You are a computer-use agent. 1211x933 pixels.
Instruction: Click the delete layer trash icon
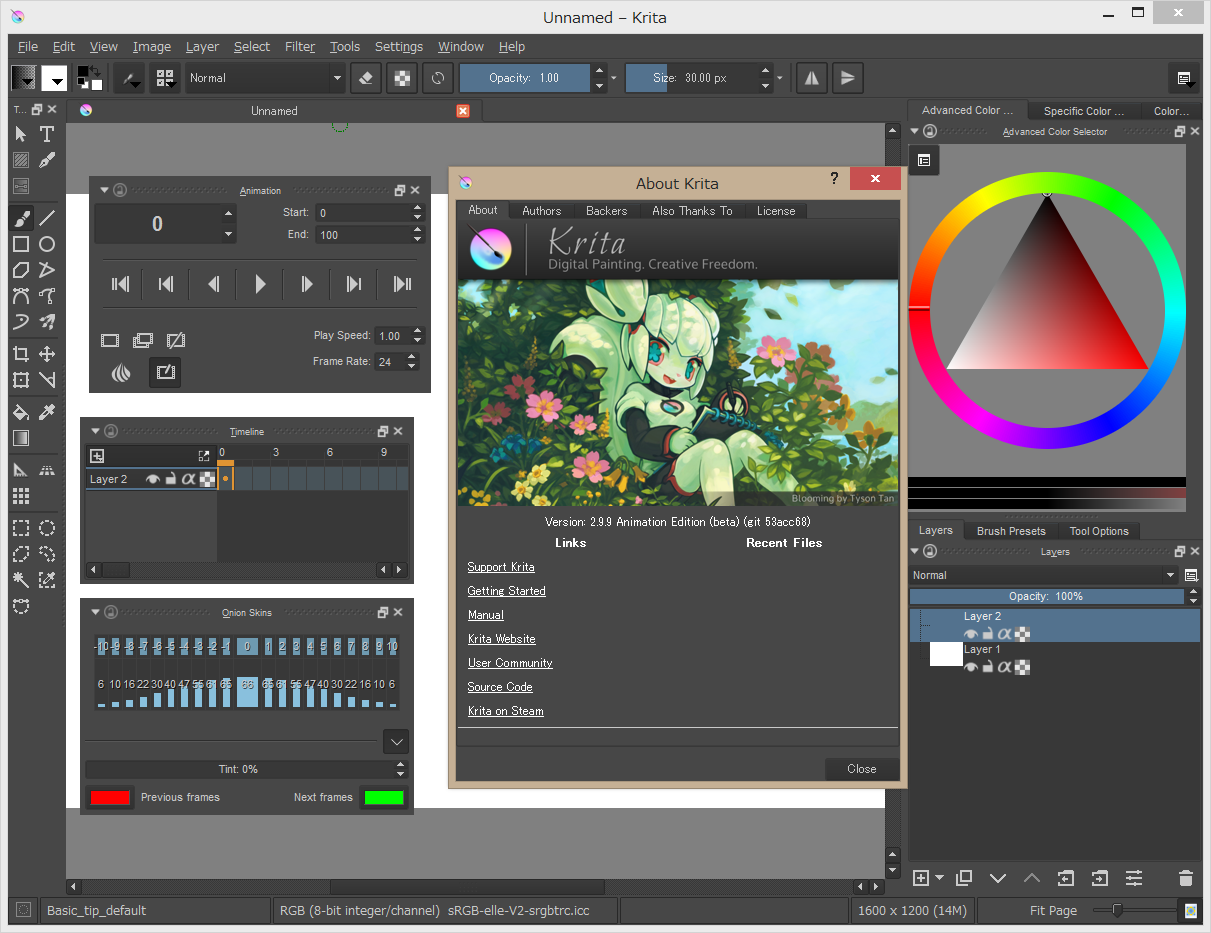(1186, 878)
